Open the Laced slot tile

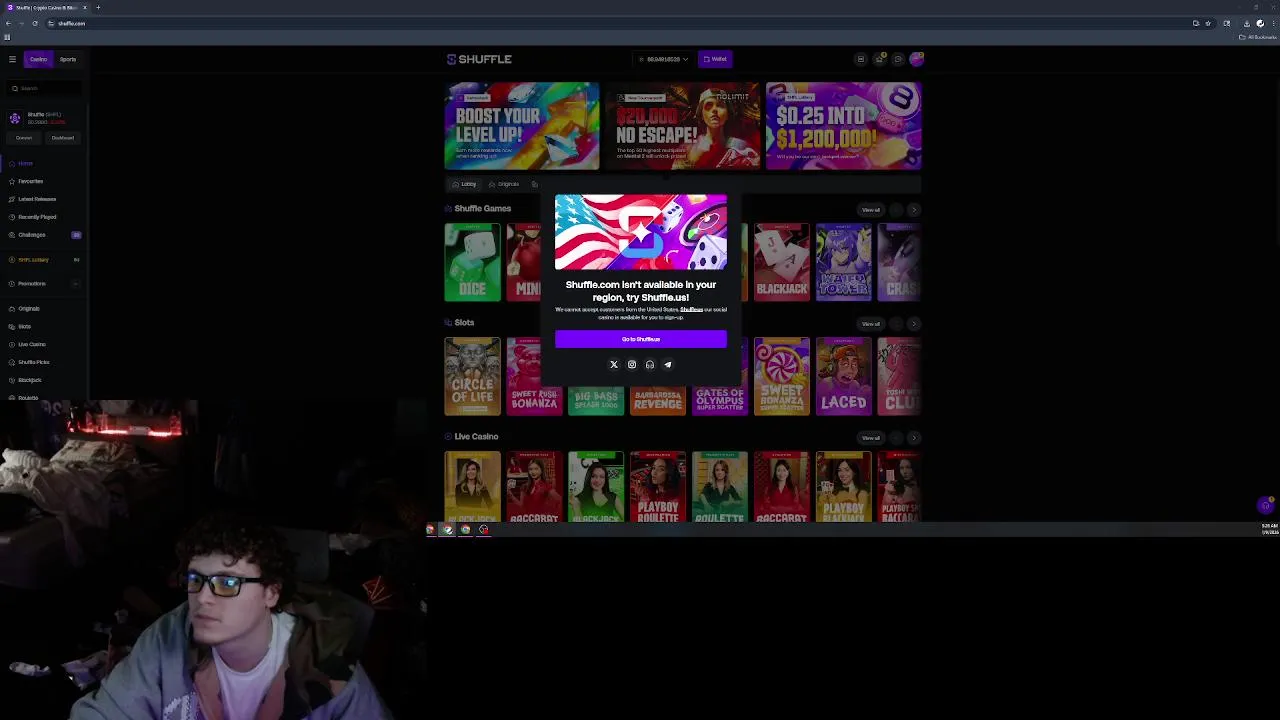coord(844,376)
